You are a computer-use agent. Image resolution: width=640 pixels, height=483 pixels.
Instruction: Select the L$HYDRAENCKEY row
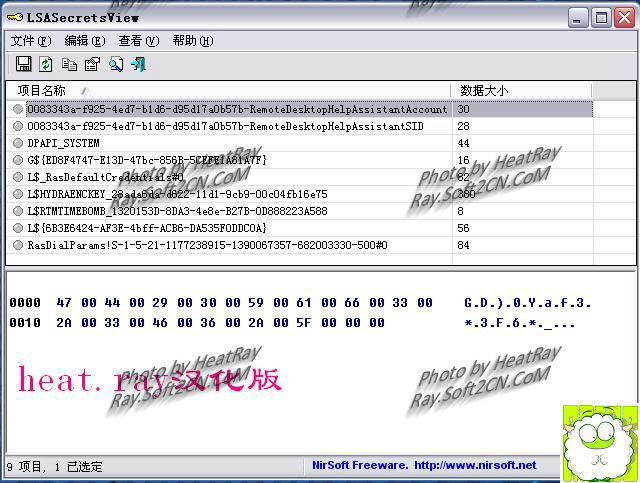(x=300, y=194)
